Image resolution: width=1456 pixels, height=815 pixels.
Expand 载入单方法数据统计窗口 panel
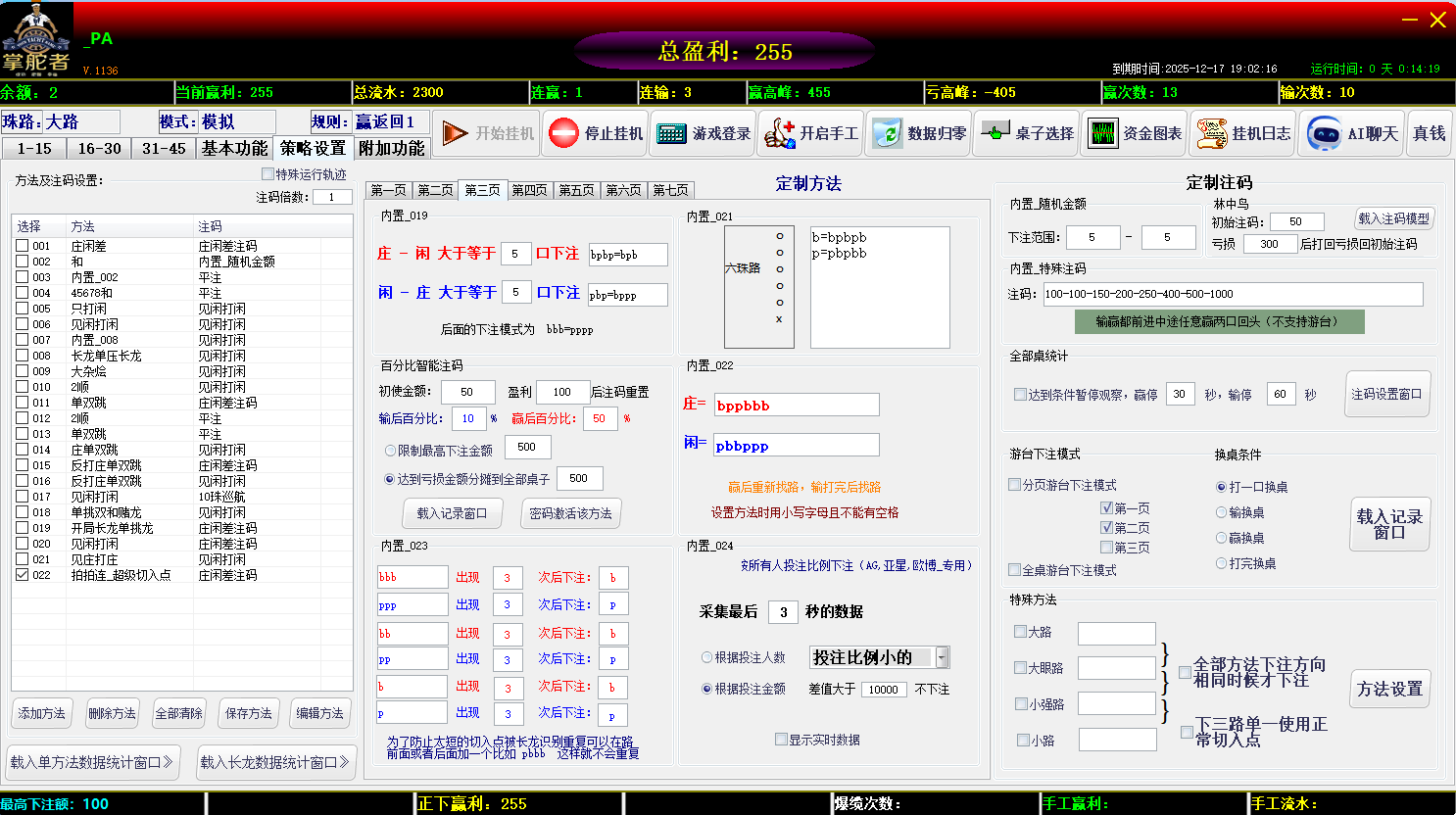pos(93,762)
